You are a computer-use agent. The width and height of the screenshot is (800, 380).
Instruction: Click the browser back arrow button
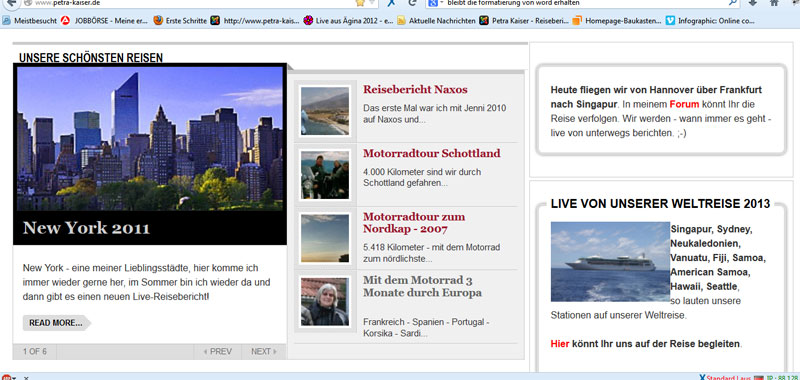12,3
